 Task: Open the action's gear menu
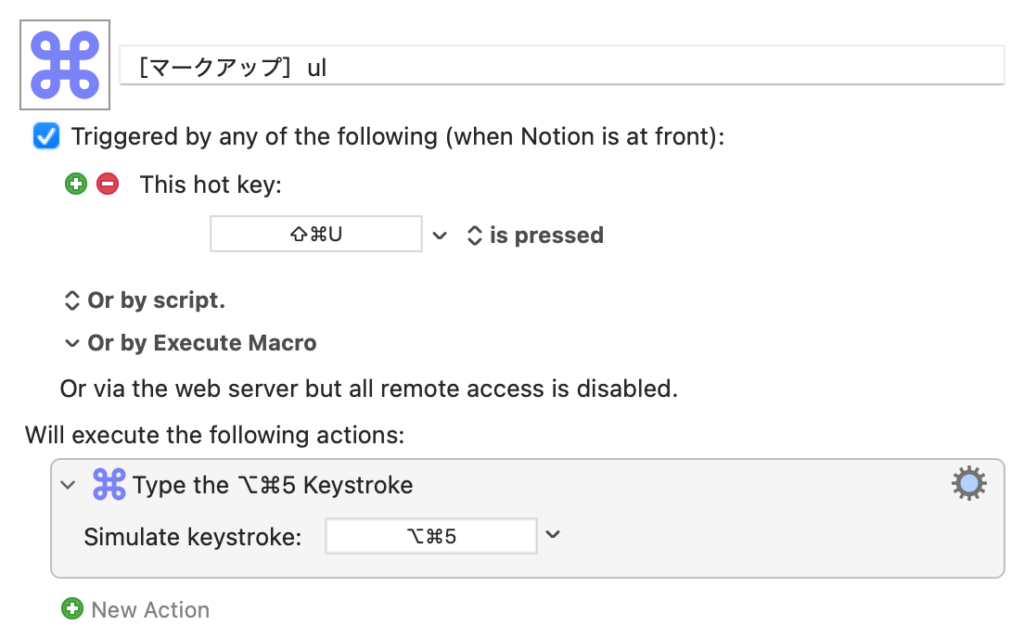968,485
